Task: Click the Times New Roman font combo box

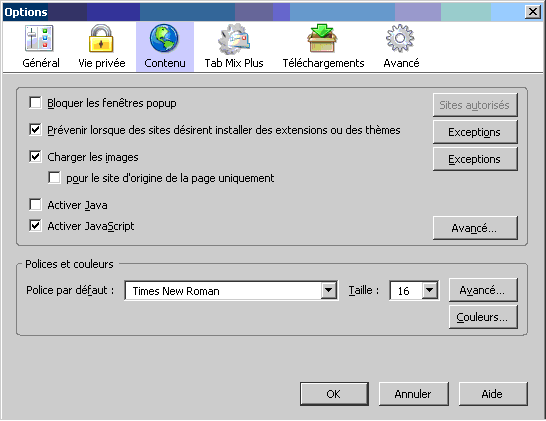Action: (231, 290)
